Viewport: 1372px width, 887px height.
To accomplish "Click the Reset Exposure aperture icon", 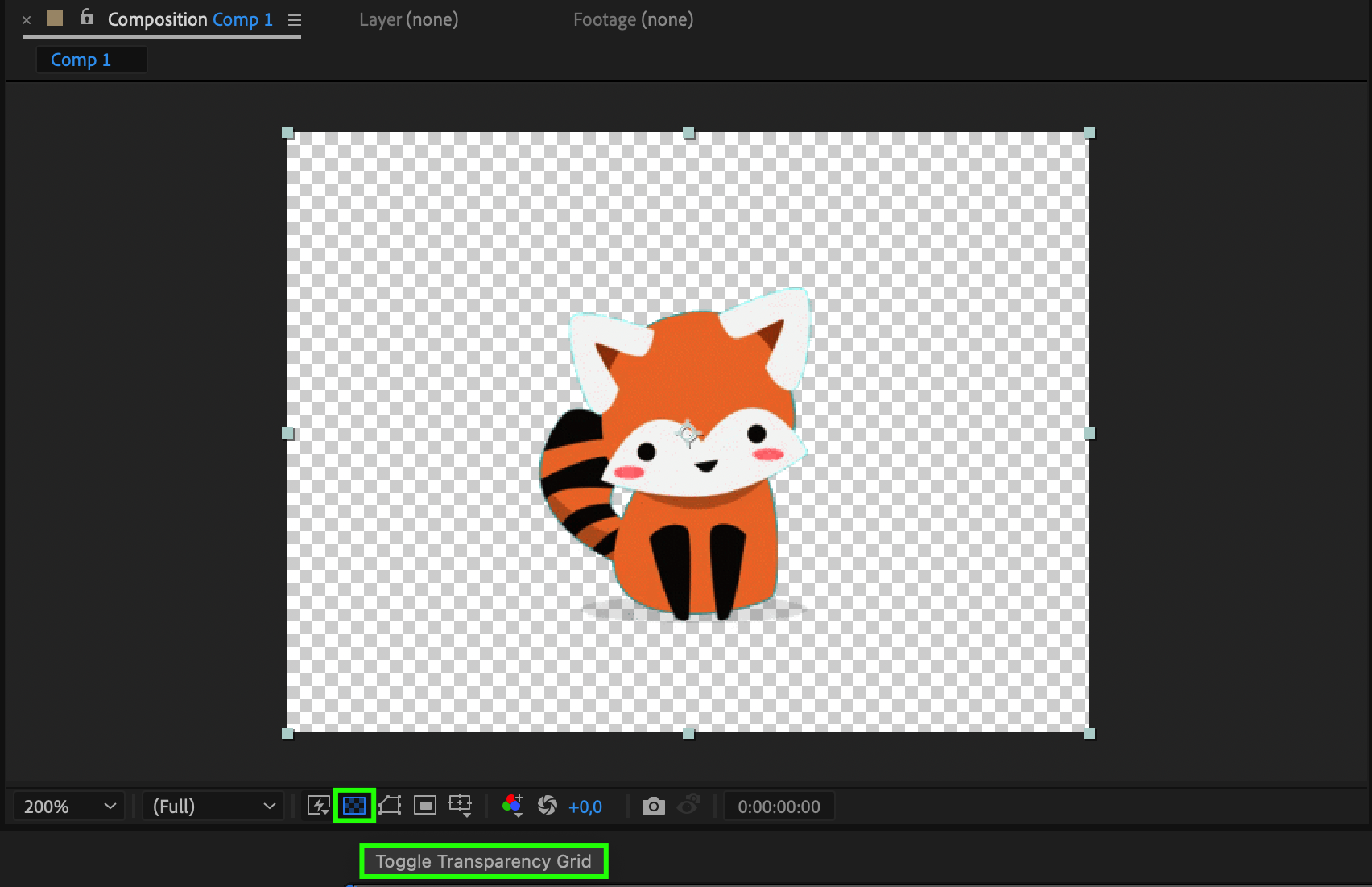I will click(548, 806).
